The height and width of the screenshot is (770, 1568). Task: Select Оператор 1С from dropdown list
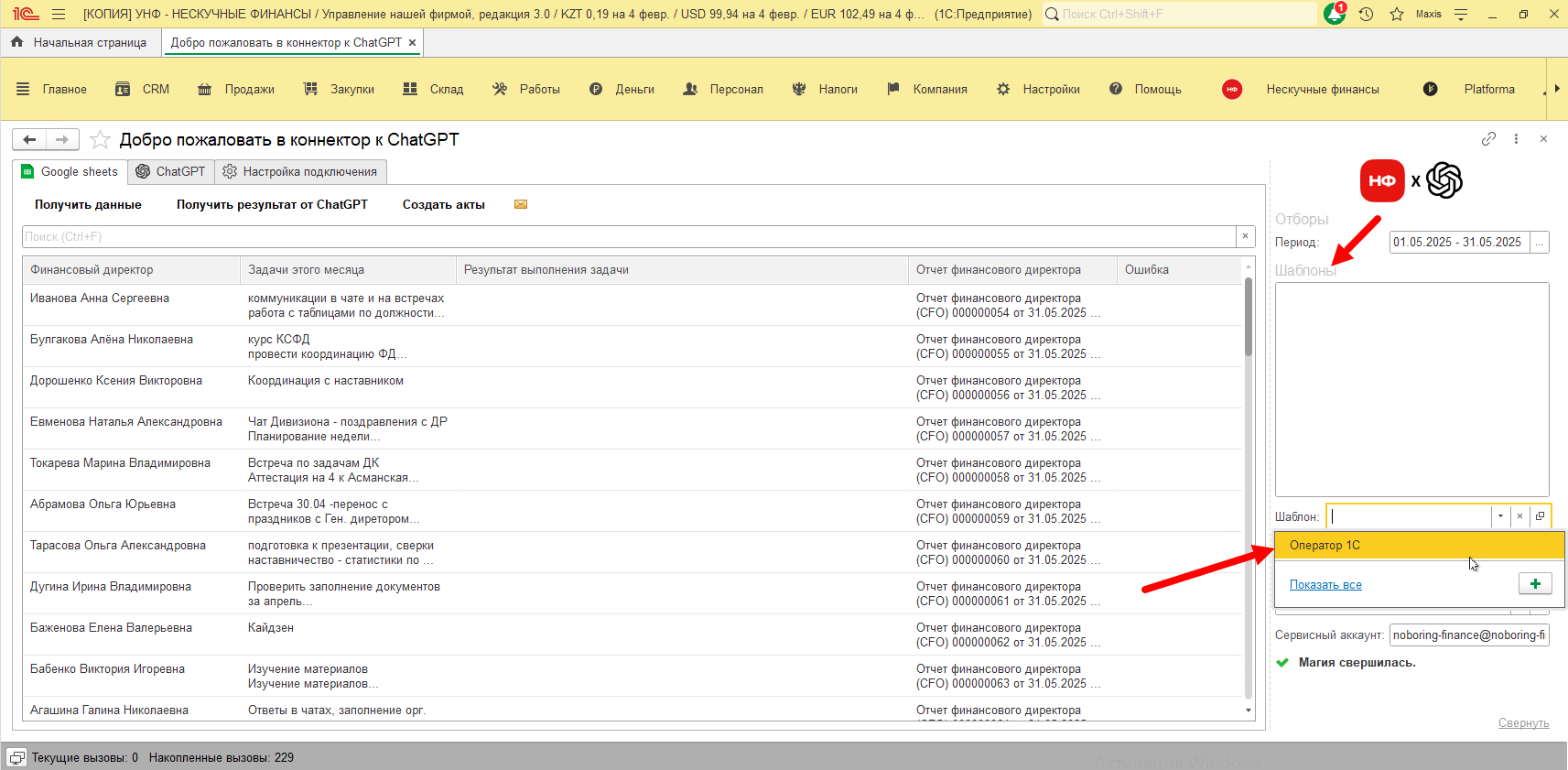[x=1325, y=546]
